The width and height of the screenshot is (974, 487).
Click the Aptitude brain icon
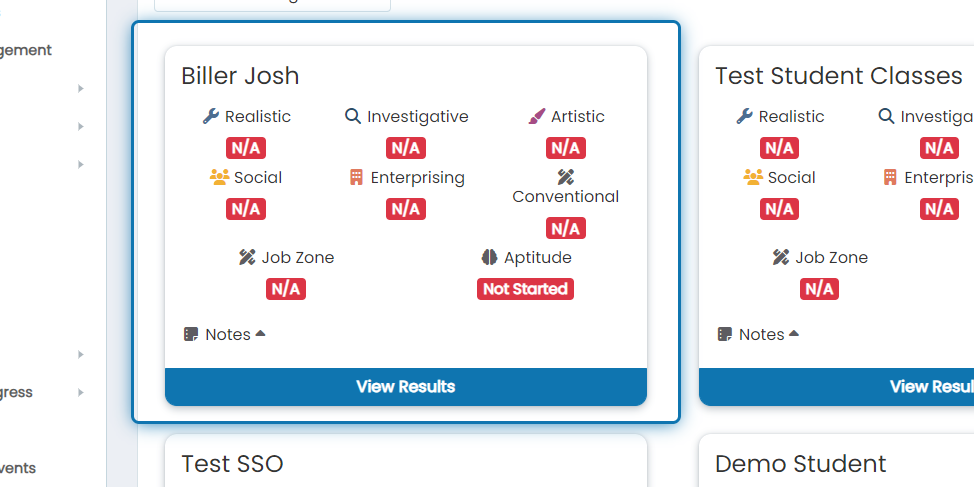coord(489,257)
